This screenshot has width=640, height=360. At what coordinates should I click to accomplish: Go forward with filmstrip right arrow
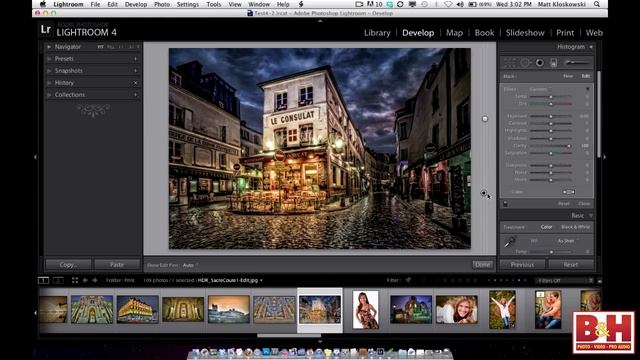(95, 280)
